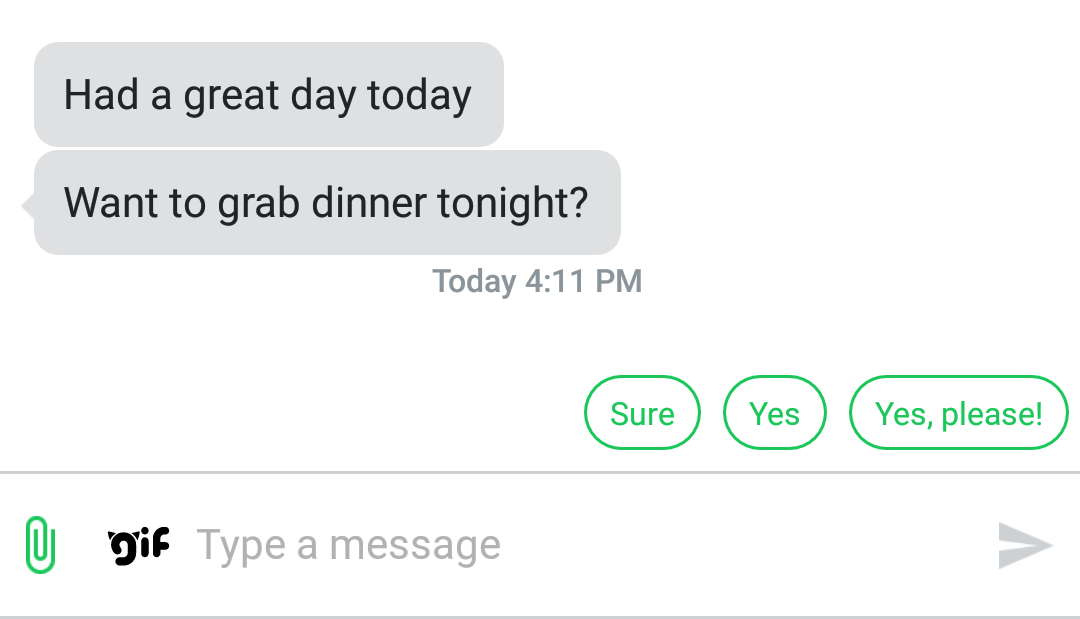This screenshot has height=619, width=1080.
Task: Select the "Yes" suggested reply
Action: pos(775,413)
